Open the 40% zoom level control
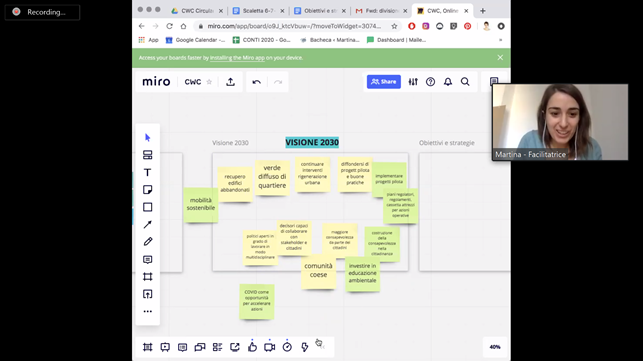Image resolution: width=643 pixels, height=361 pixels. click(x=495, y=347)
